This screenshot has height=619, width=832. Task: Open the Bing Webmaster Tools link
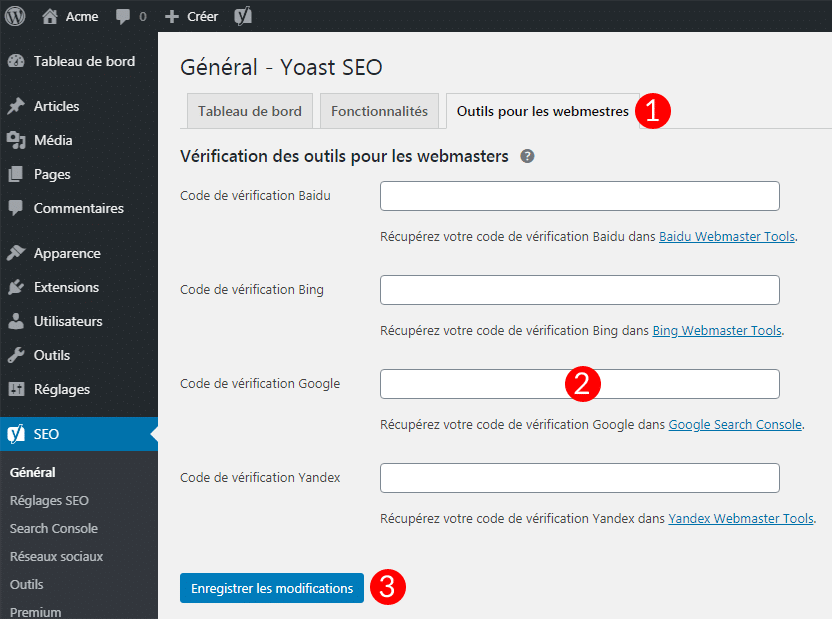[717, 330]
